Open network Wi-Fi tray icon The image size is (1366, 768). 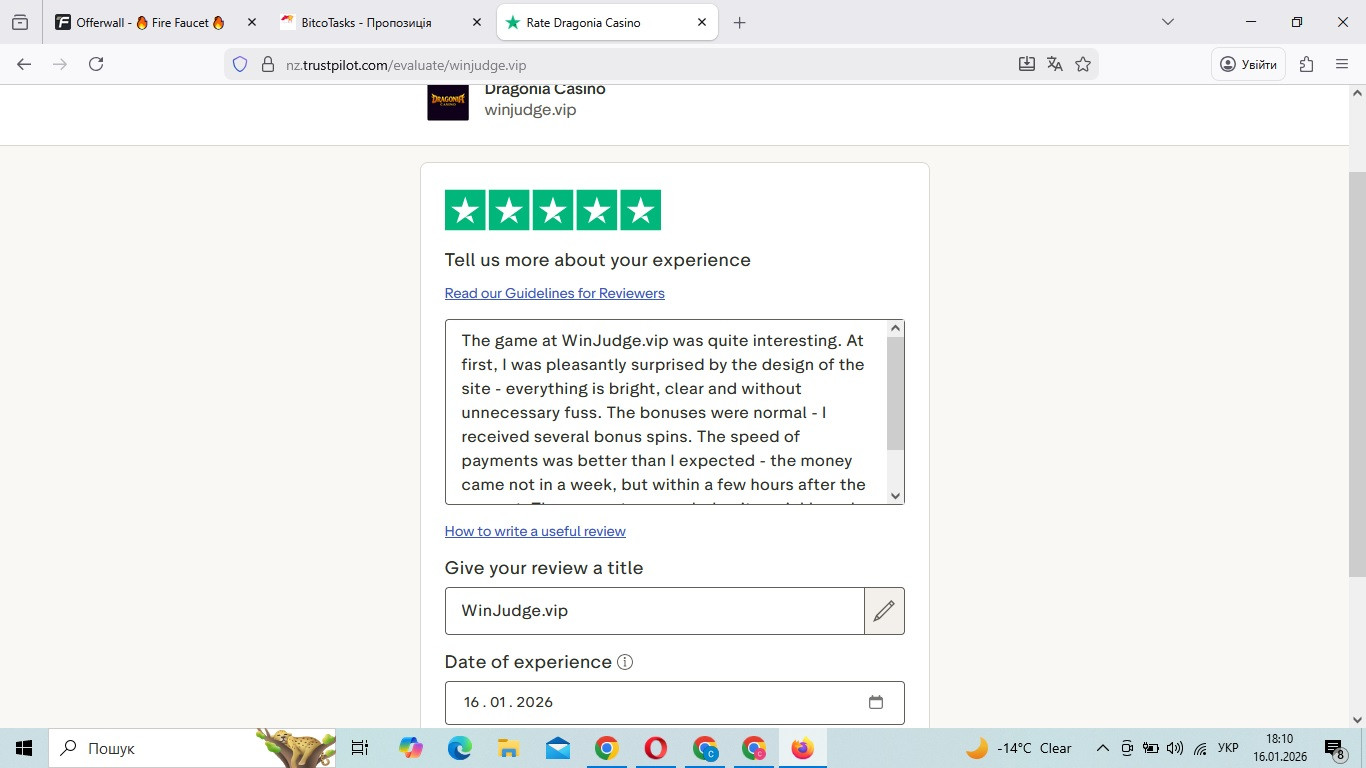click(x=1200, y=748)
